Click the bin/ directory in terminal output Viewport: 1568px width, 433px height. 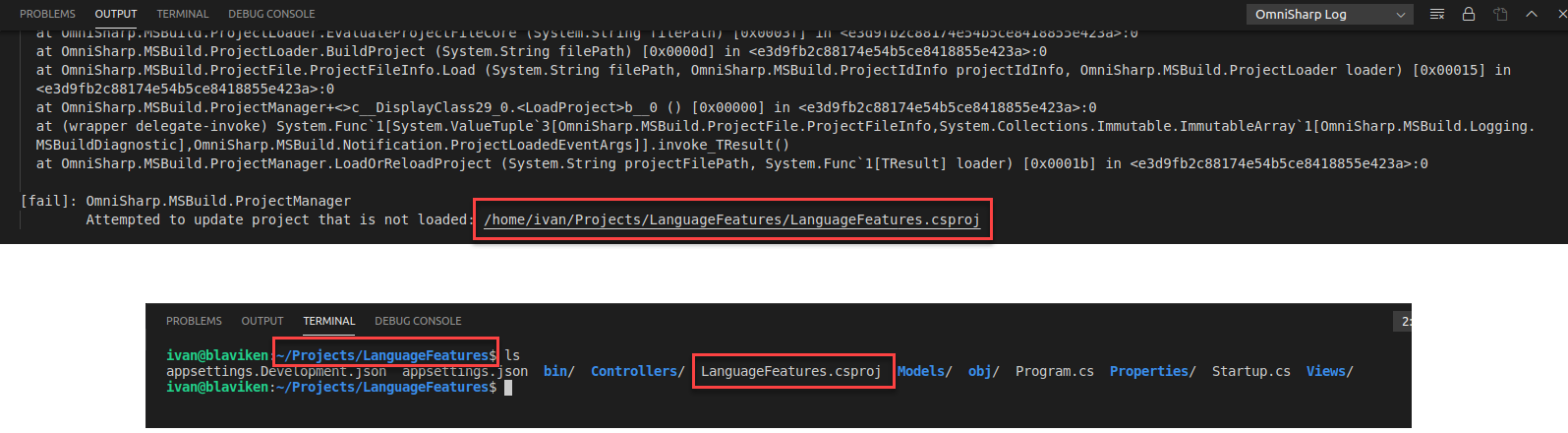(559, 371)
